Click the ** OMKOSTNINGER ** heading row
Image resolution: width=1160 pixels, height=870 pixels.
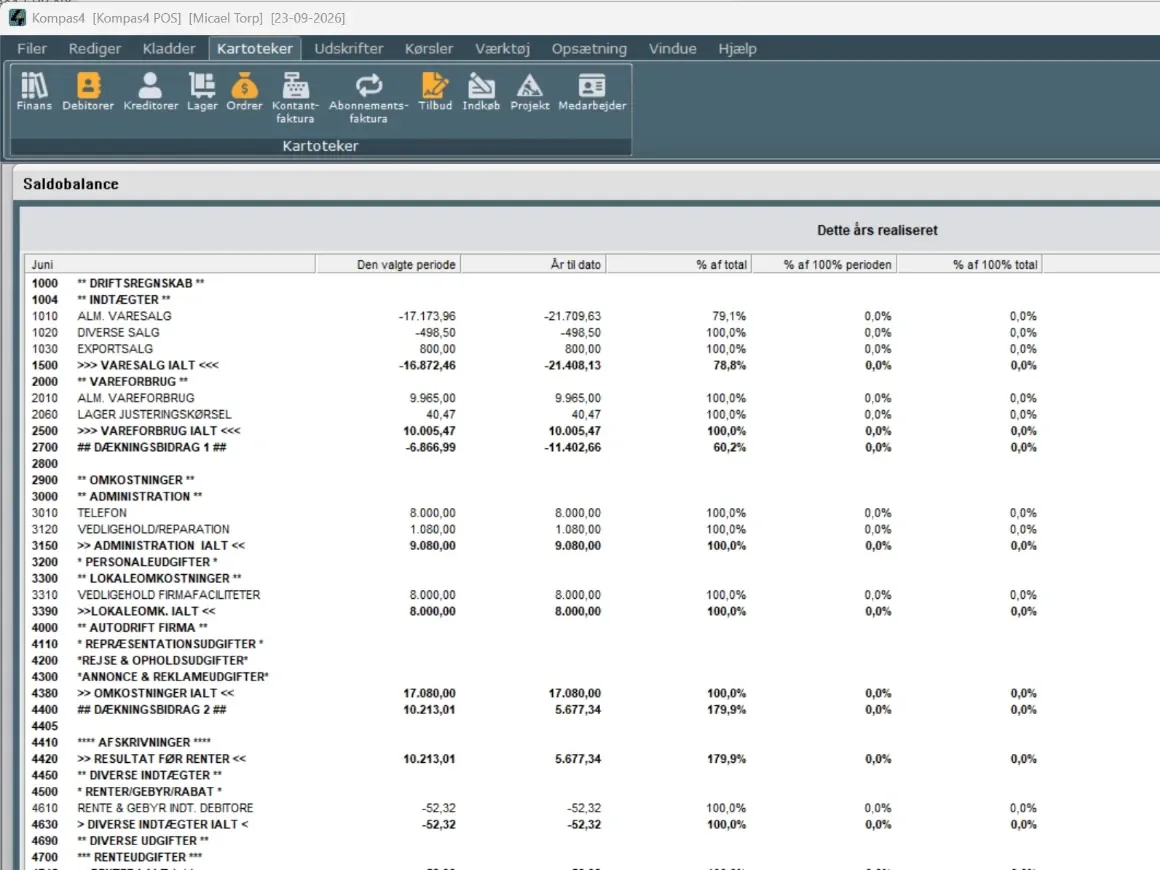[x=533, y=480]
